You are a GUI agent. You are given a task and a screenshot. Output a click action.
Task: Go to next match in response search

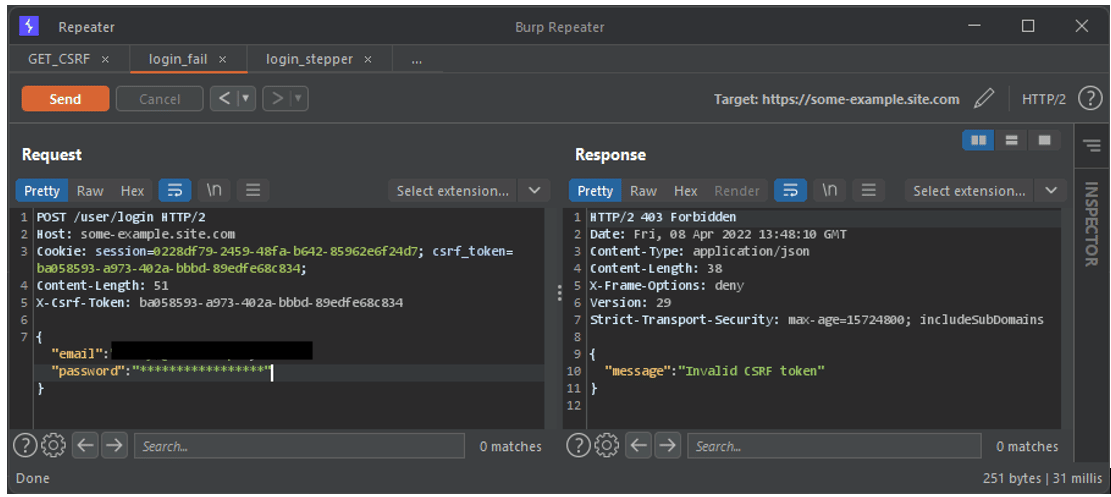tap(668, 446)
